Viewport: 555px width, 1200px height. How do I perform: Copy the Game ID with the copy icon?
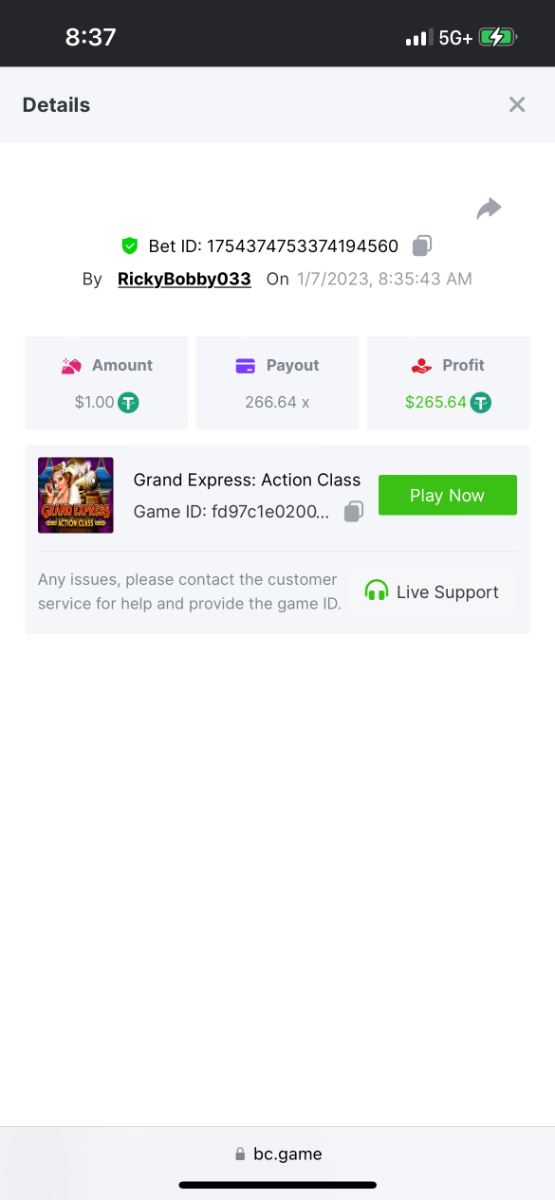pos(353,512)
